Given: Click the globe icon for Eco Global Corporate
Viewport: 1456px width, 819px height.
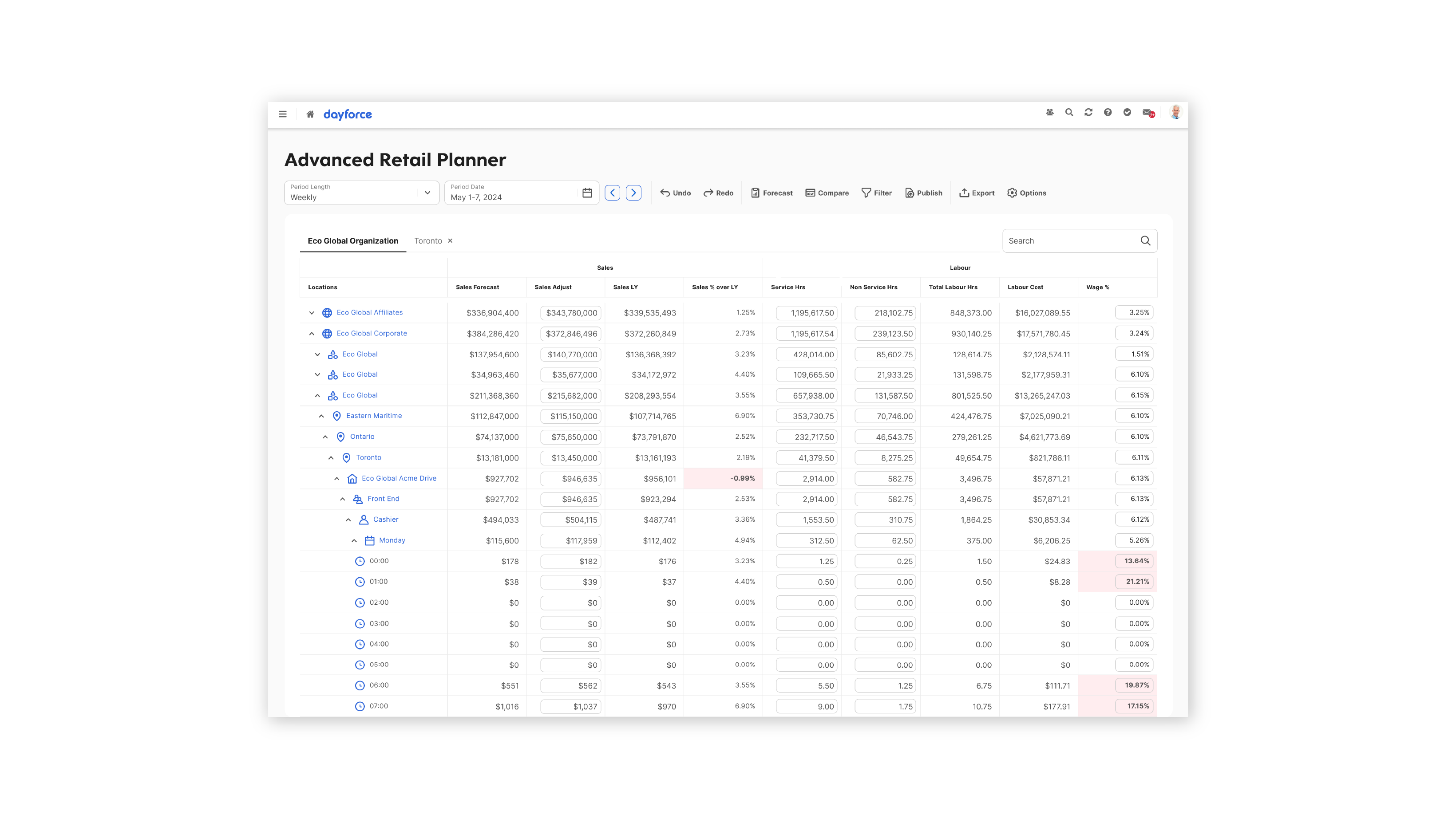Looking at the screenshot, I should pyautogui.click(x=327, y=333).
